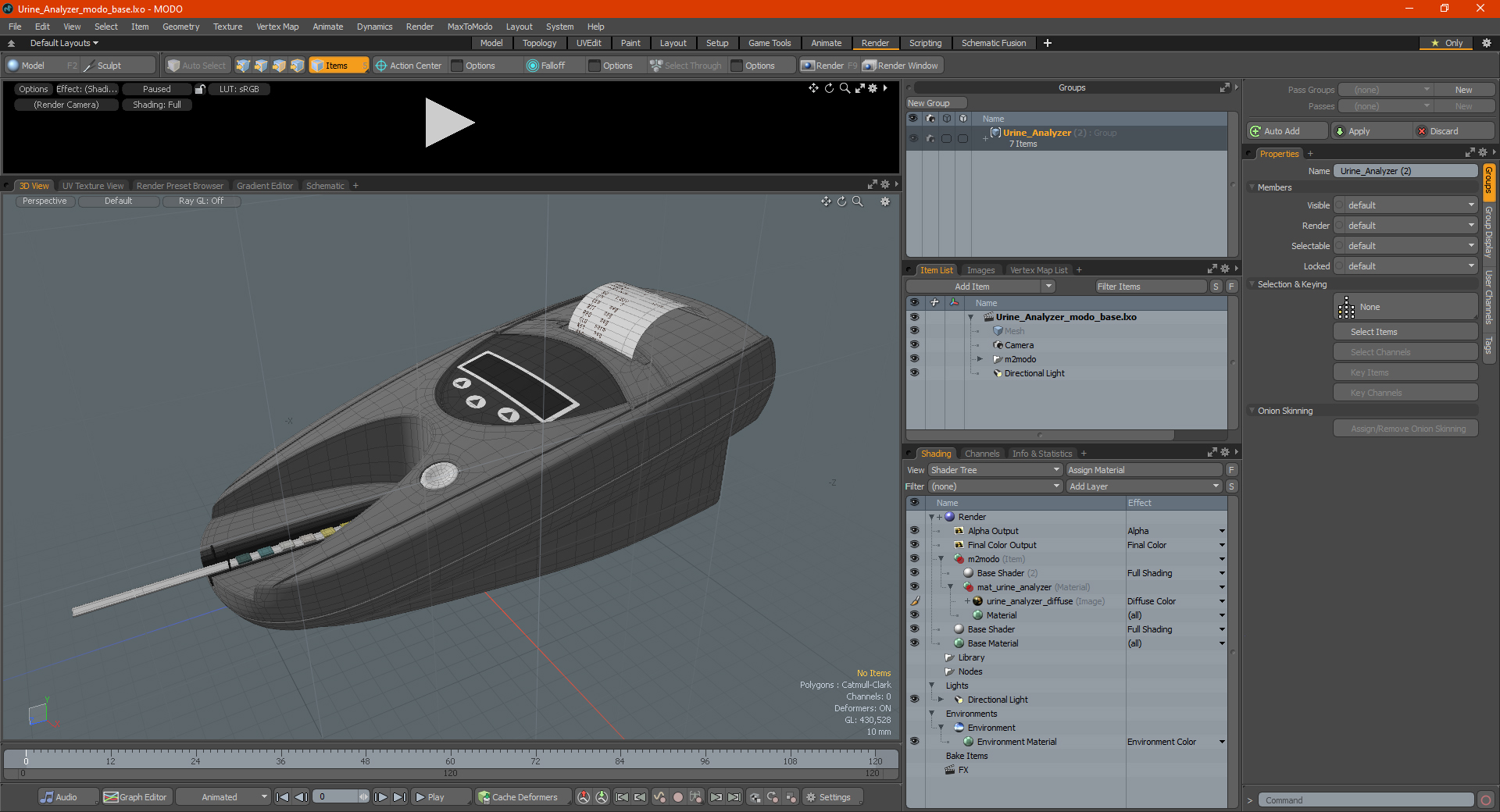
Task: Toggle visibility of Mesh item
Action: click(914, 331)
